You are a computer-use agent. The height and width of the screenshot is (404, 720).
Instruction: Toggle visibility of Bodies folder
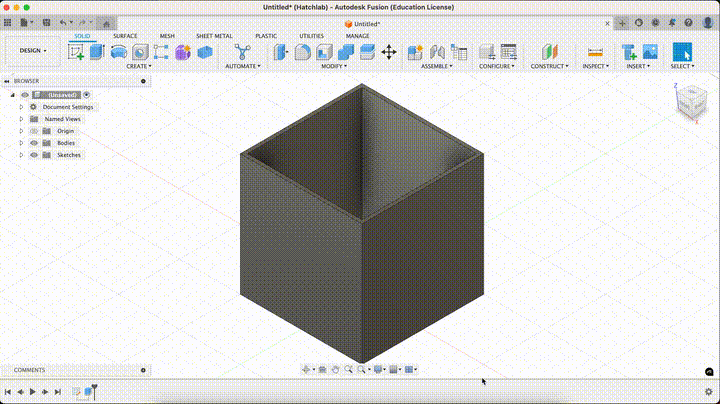[x=34, y=143]
